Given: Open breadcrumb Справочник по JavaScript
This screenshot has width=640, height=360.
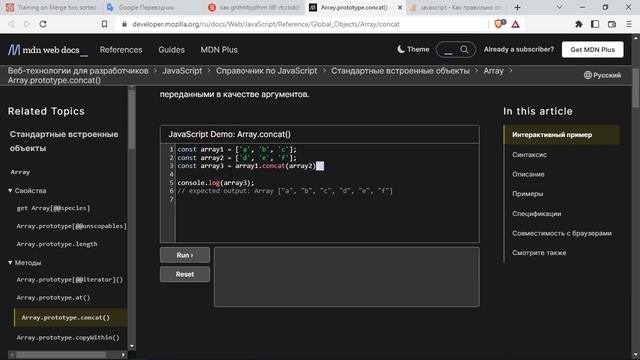Looking at the screenshot, I should click(266, 71).
